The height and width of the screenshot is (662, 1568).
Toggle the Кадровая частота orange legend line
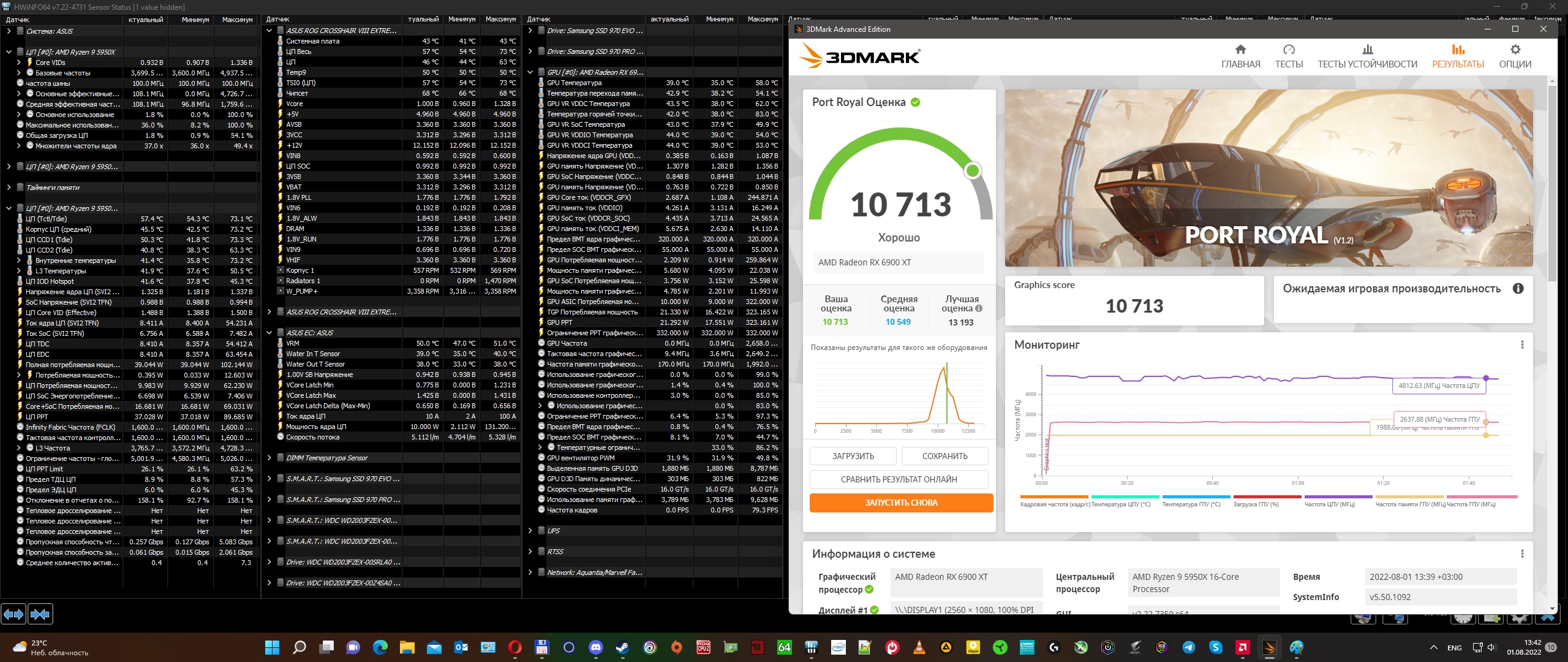(x=1053, y=497)
